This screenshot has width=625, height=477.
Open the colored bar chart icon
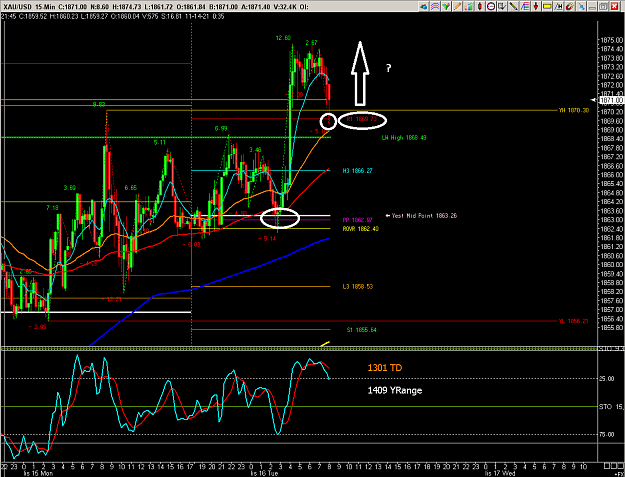click(x=468, y=6)
